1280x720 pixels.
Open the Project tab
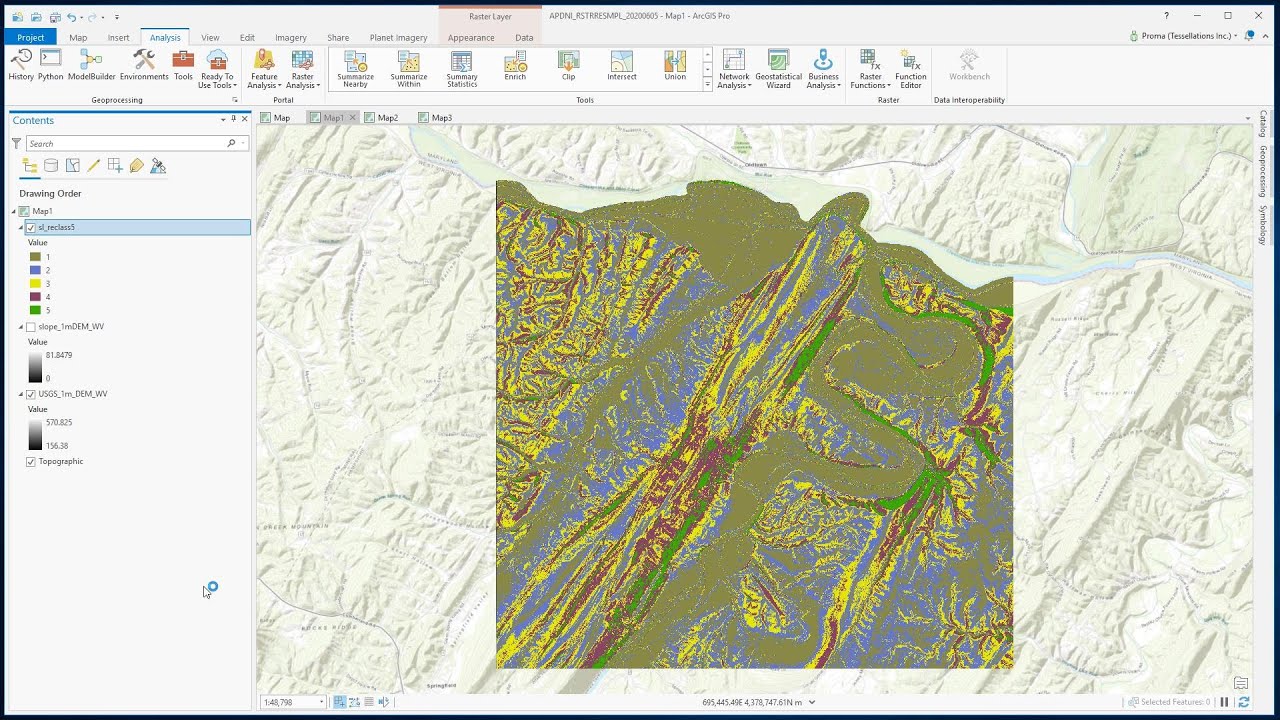[30, 37]
